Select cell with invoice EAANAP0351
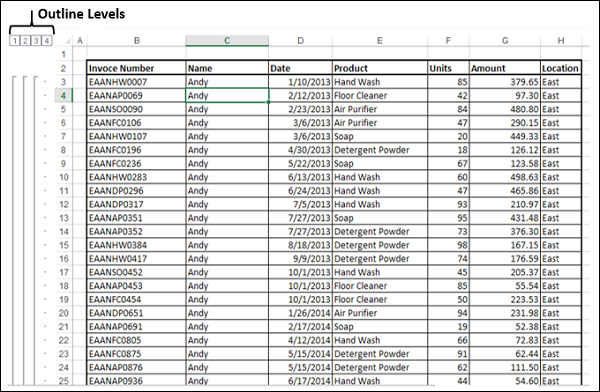 coord(137,218)
